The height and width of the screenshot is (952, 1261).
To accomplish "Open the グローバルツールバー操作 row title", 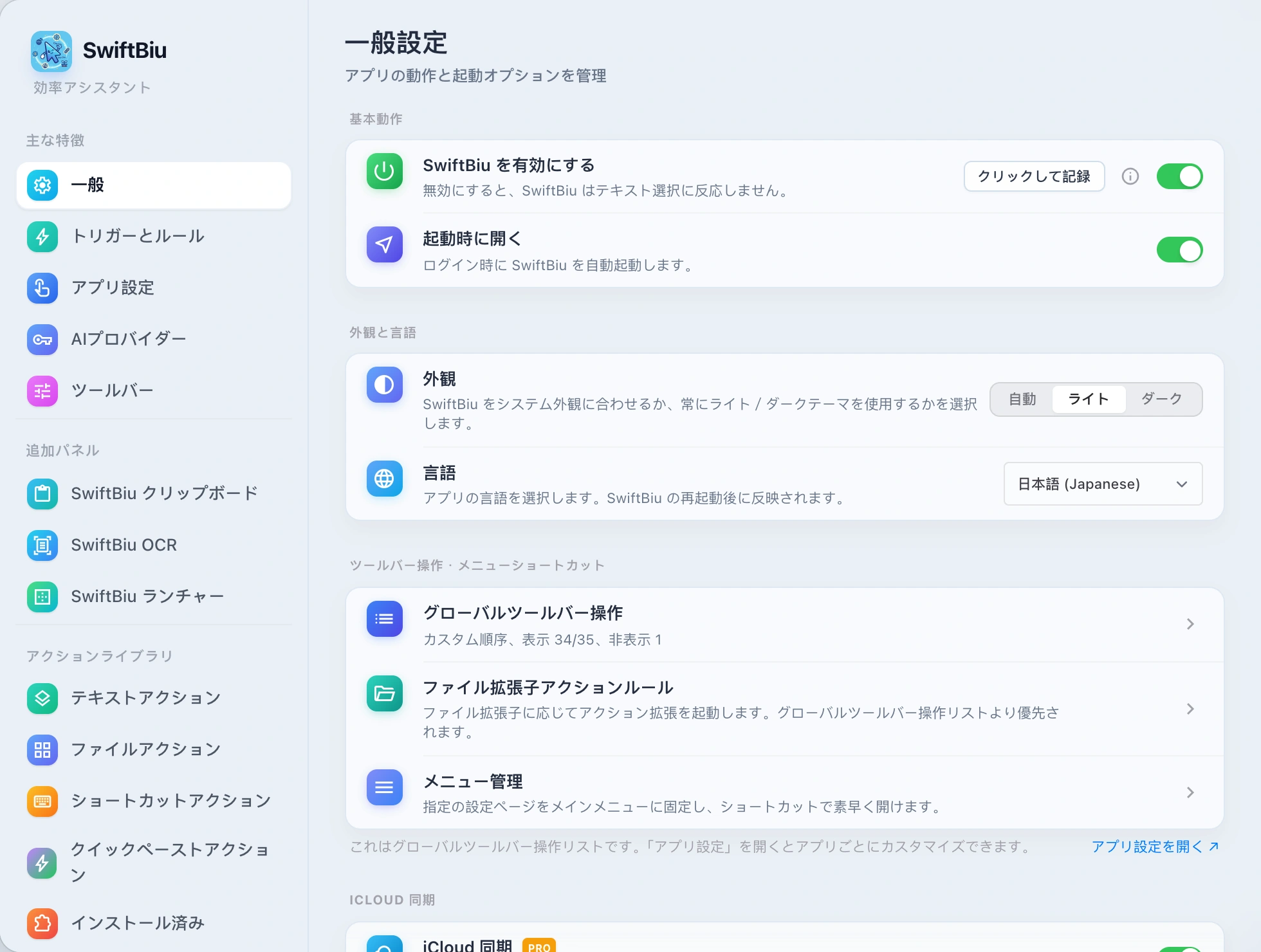I will [522, 613].
